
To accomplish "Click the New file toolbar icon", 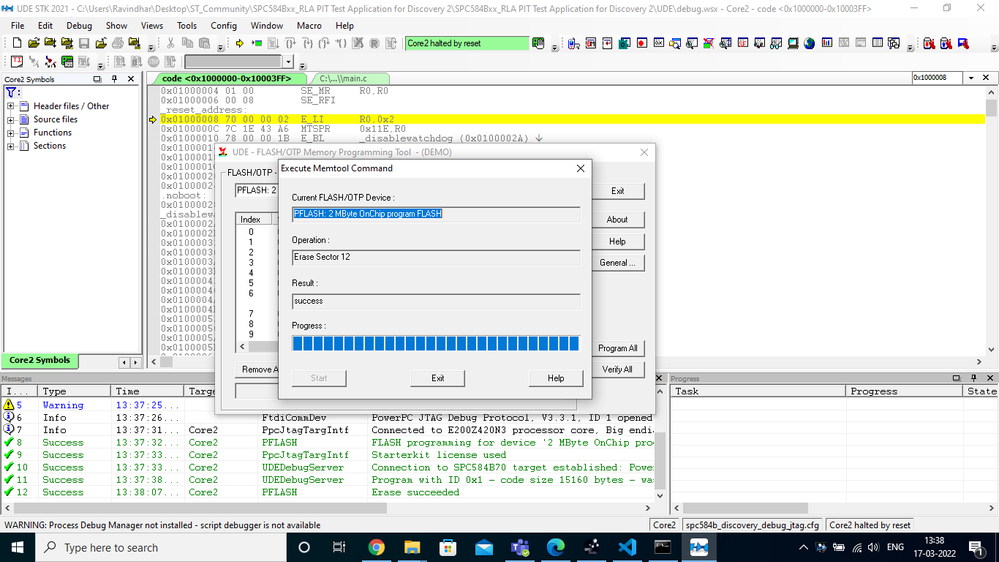I will point(17,43).
